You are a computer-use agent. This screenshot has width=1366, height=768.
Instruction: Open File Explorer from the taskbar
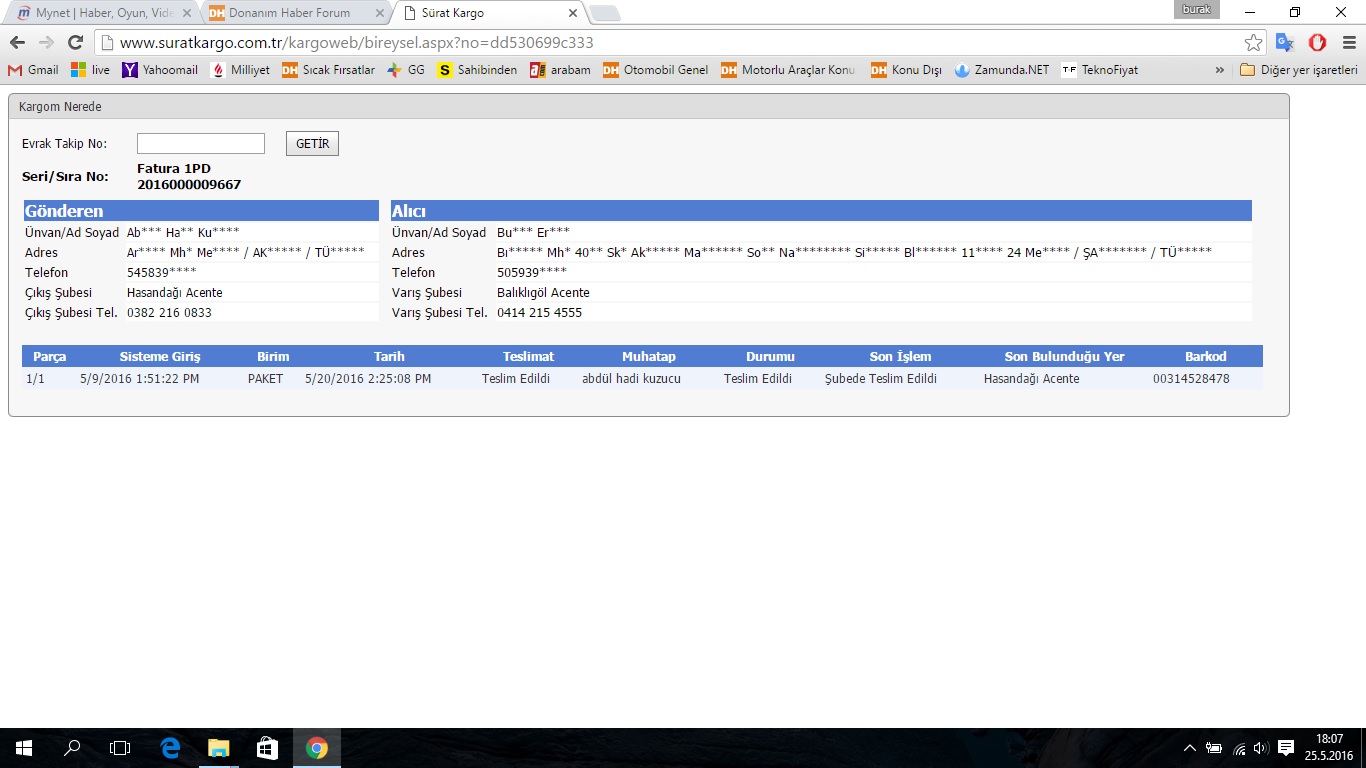point(218,748)
